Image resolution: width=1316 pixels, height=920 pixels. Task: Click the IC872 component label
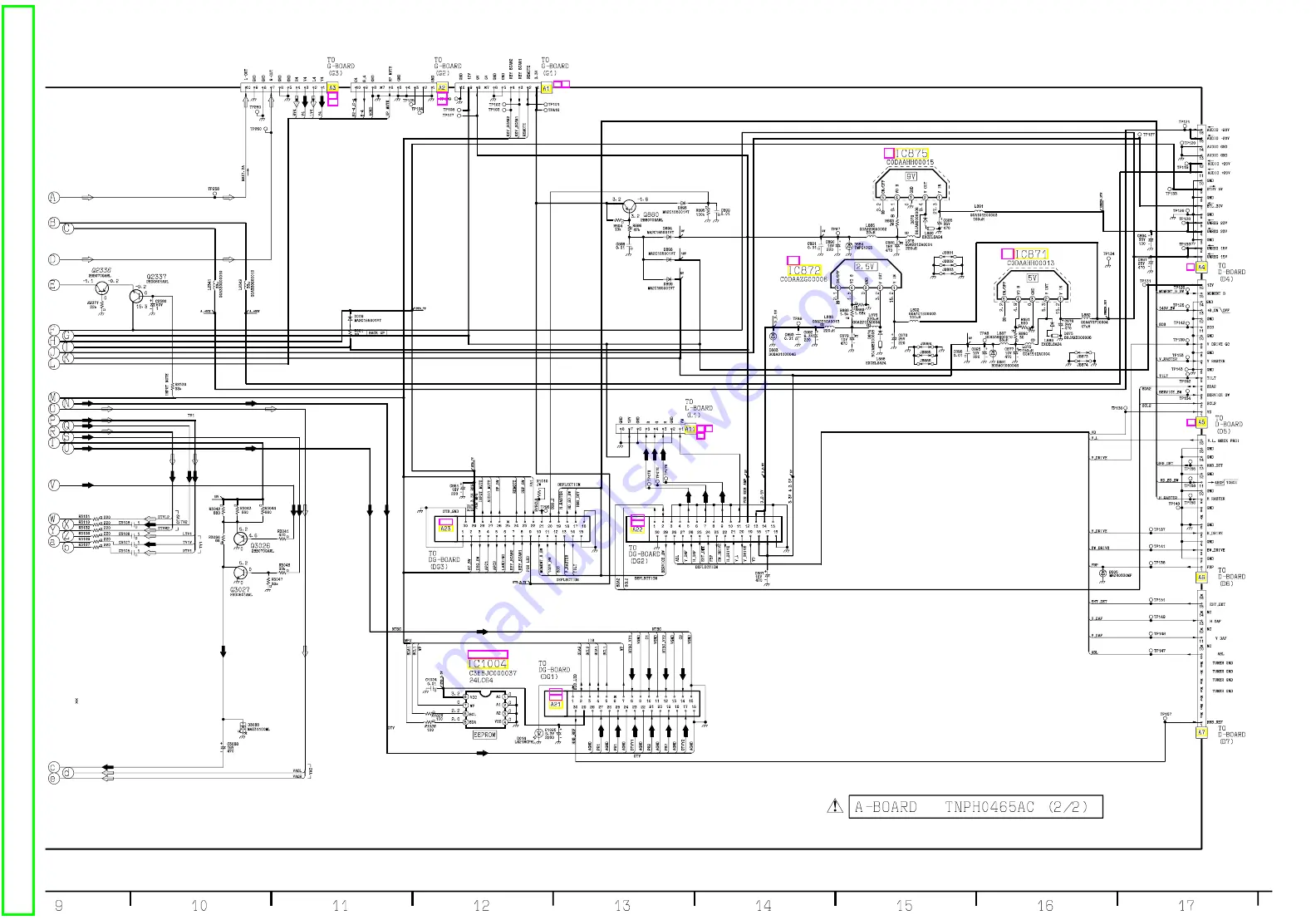[x=804, y=271]
